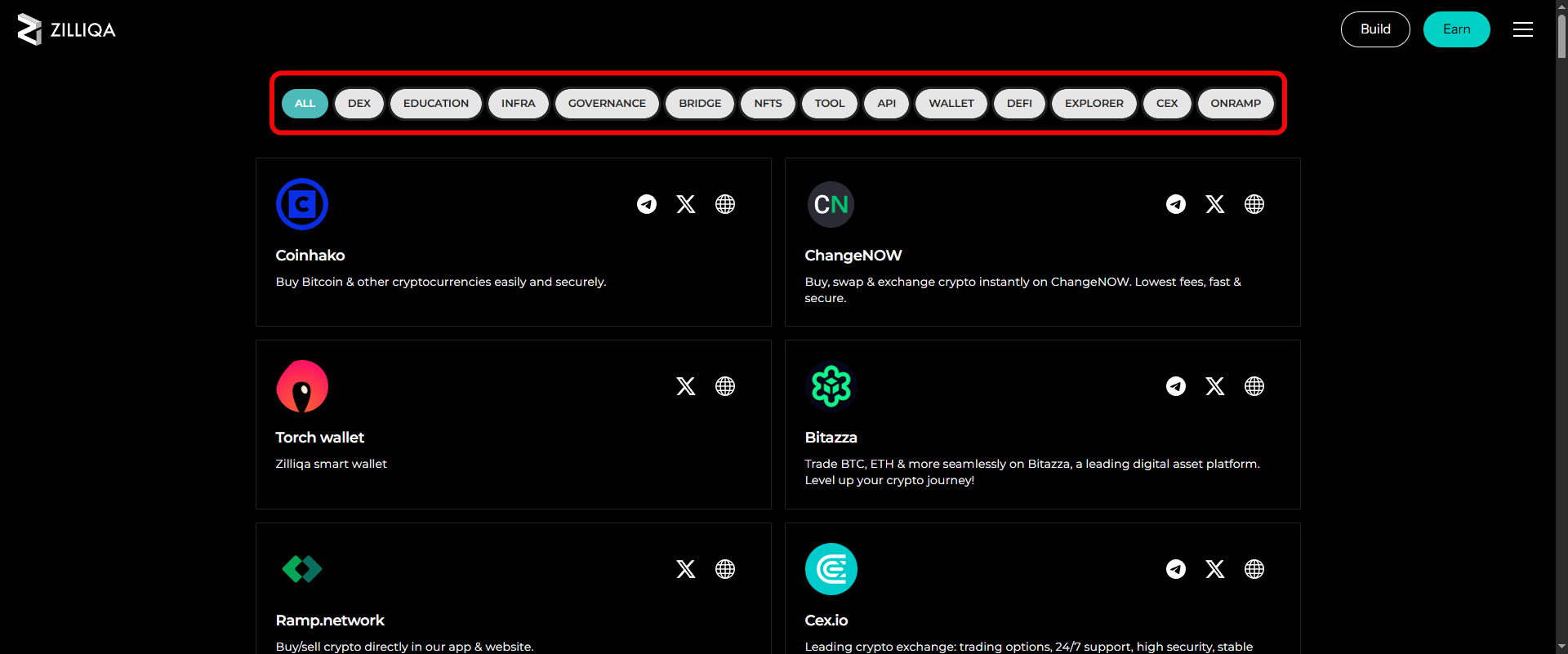Click the Zilliqa logo in header
Image resolution: width=1568 pixels, height=654 pixels.
(66, 29)
